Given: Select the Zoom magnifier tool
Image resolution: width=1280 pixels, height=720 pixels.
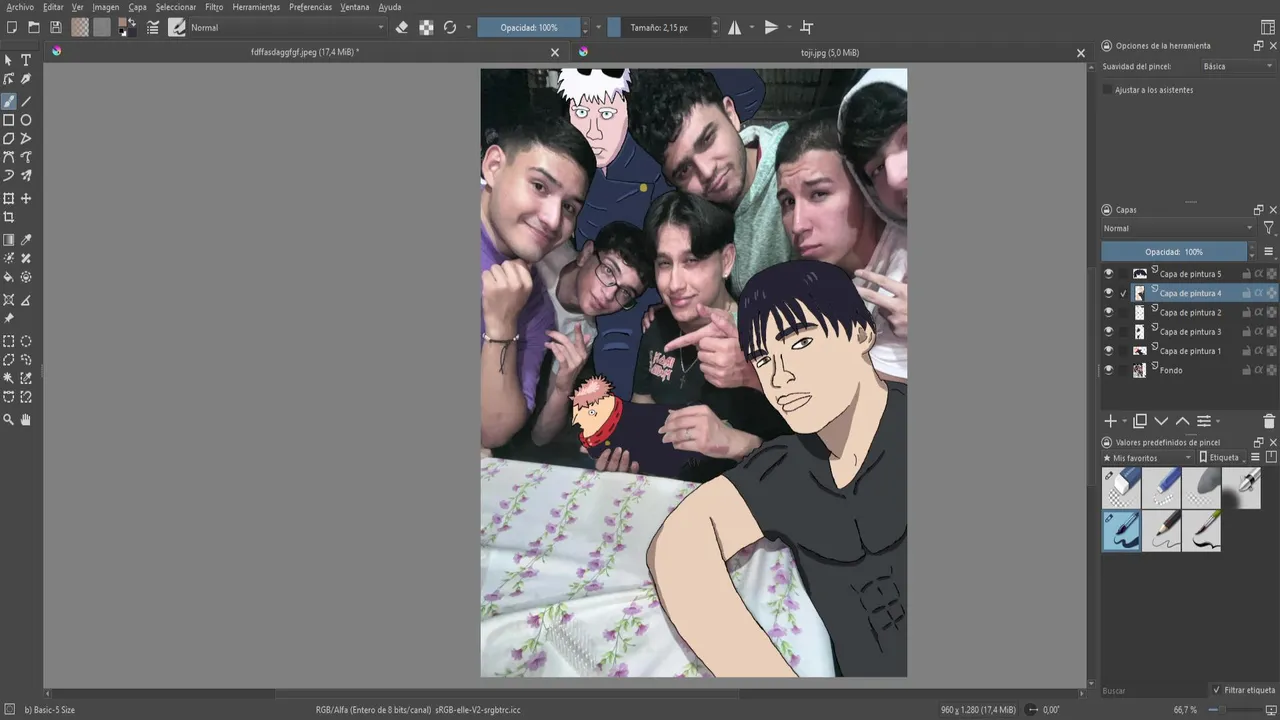Looking at the screenshot, I should tap(9, 420).
